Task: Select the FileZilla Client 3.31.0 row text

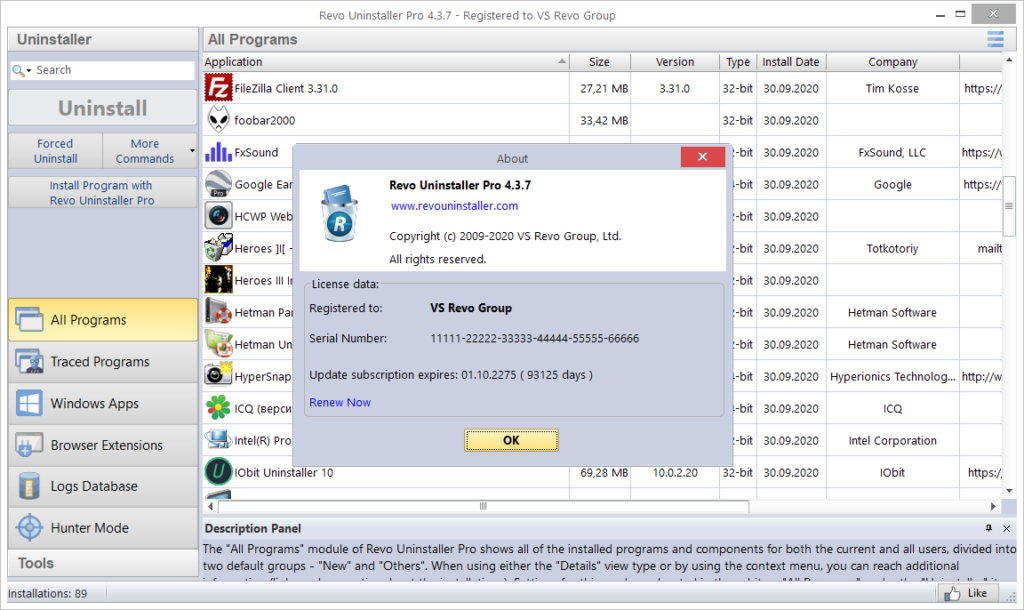Action: pos(286,88)
